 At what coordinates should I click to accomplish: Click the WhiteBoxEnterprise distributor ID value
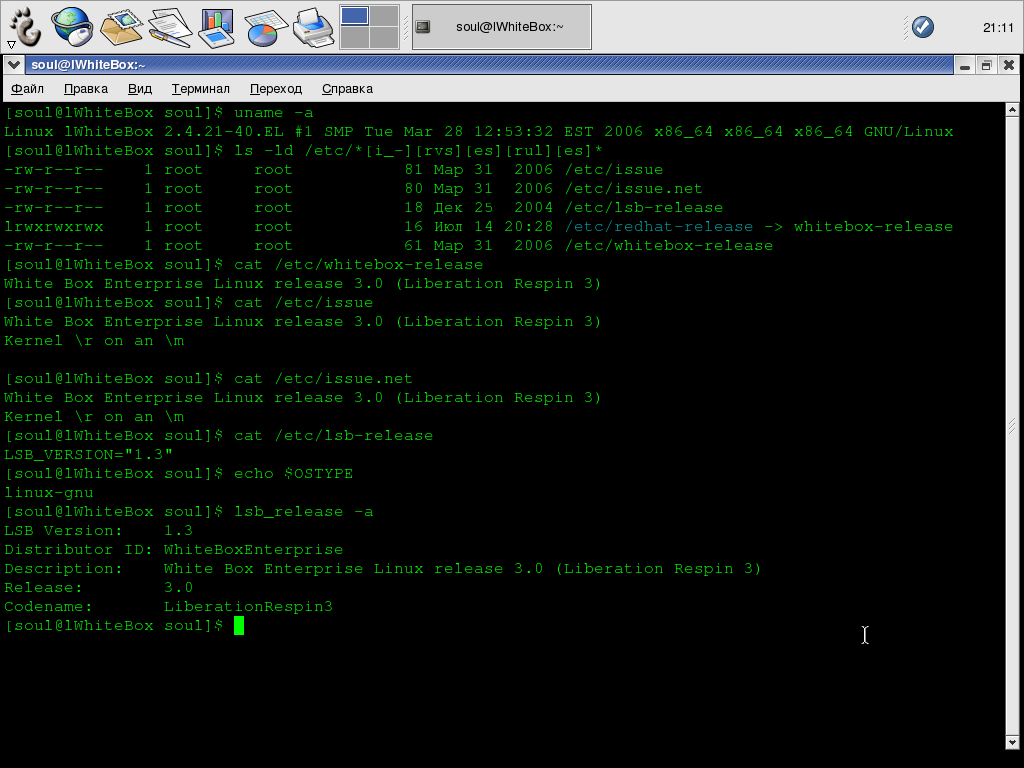(x=253, y=550)
